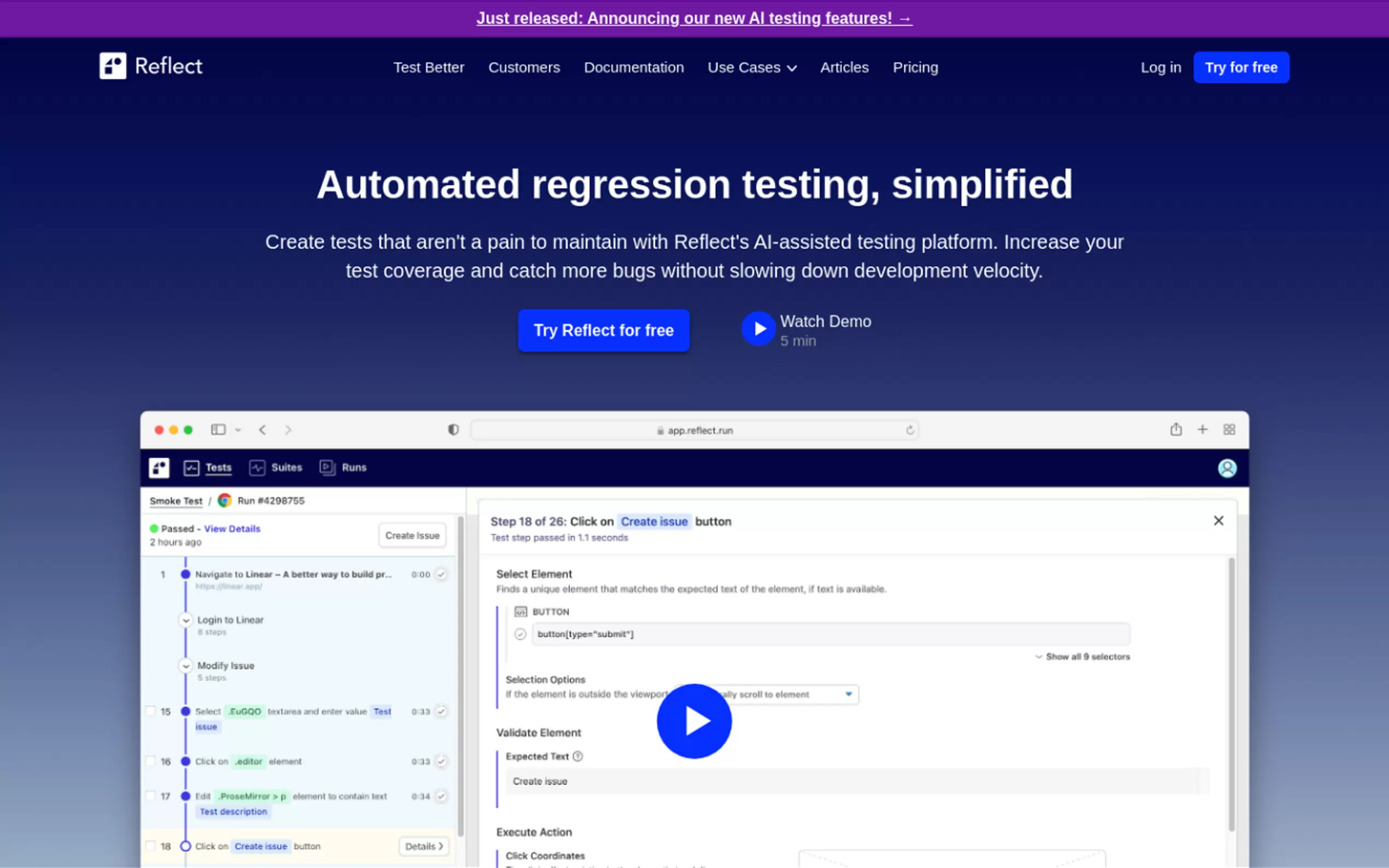1389x868 pixels.
Task: Check the checkbox for step 15
Action: coord(150,711)
